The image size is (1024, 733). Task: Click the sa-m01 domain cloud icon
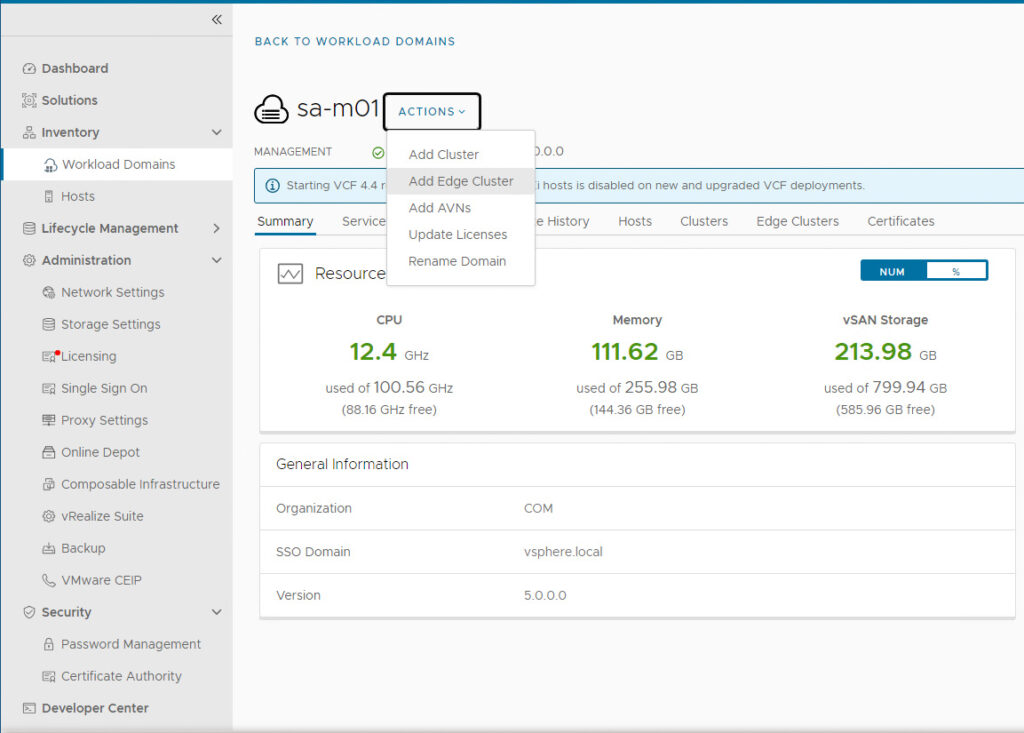(x=271, y=109)
